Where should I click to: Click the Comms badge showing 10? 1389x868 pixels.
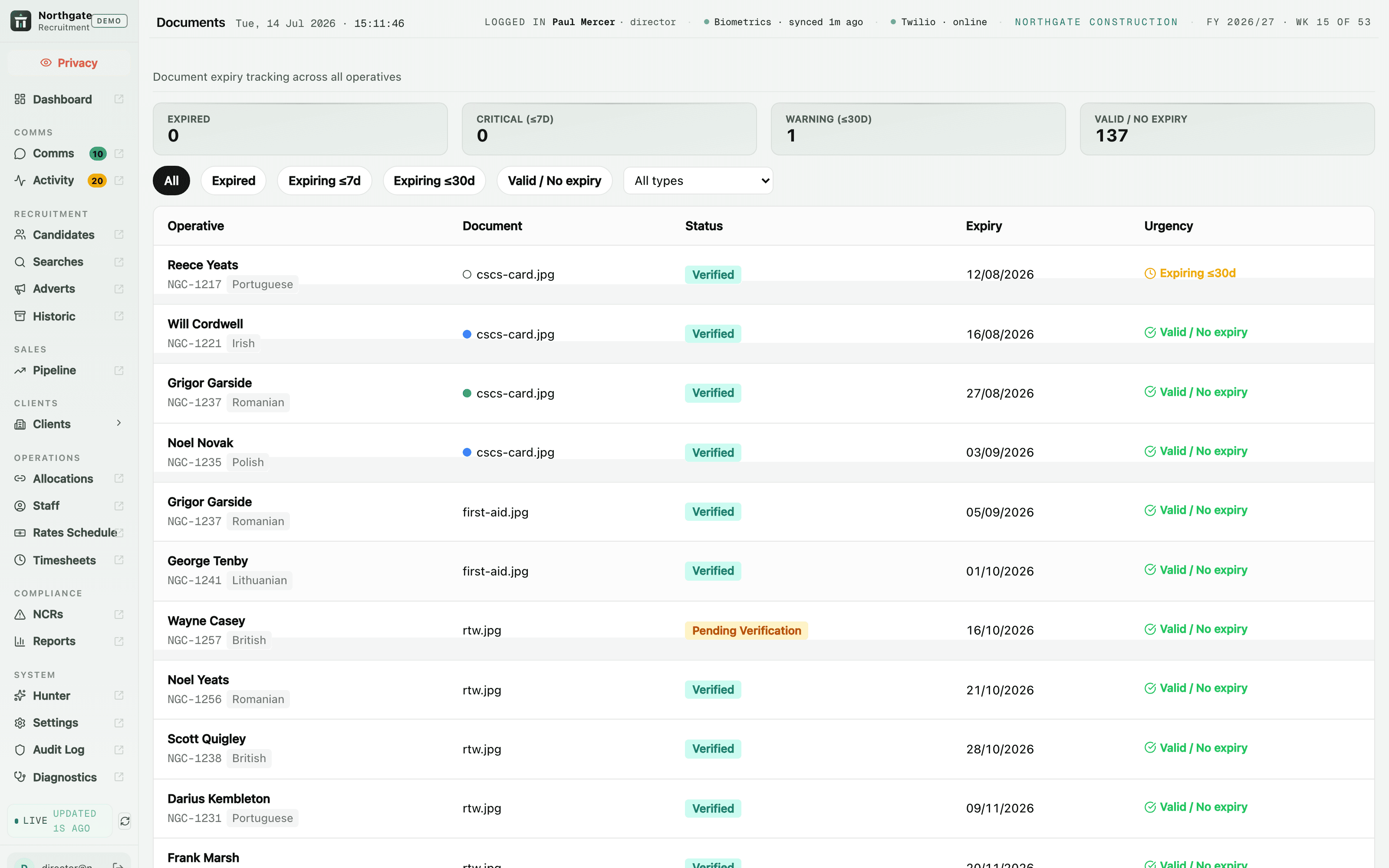pyautogui.click(x=98, y=154)
